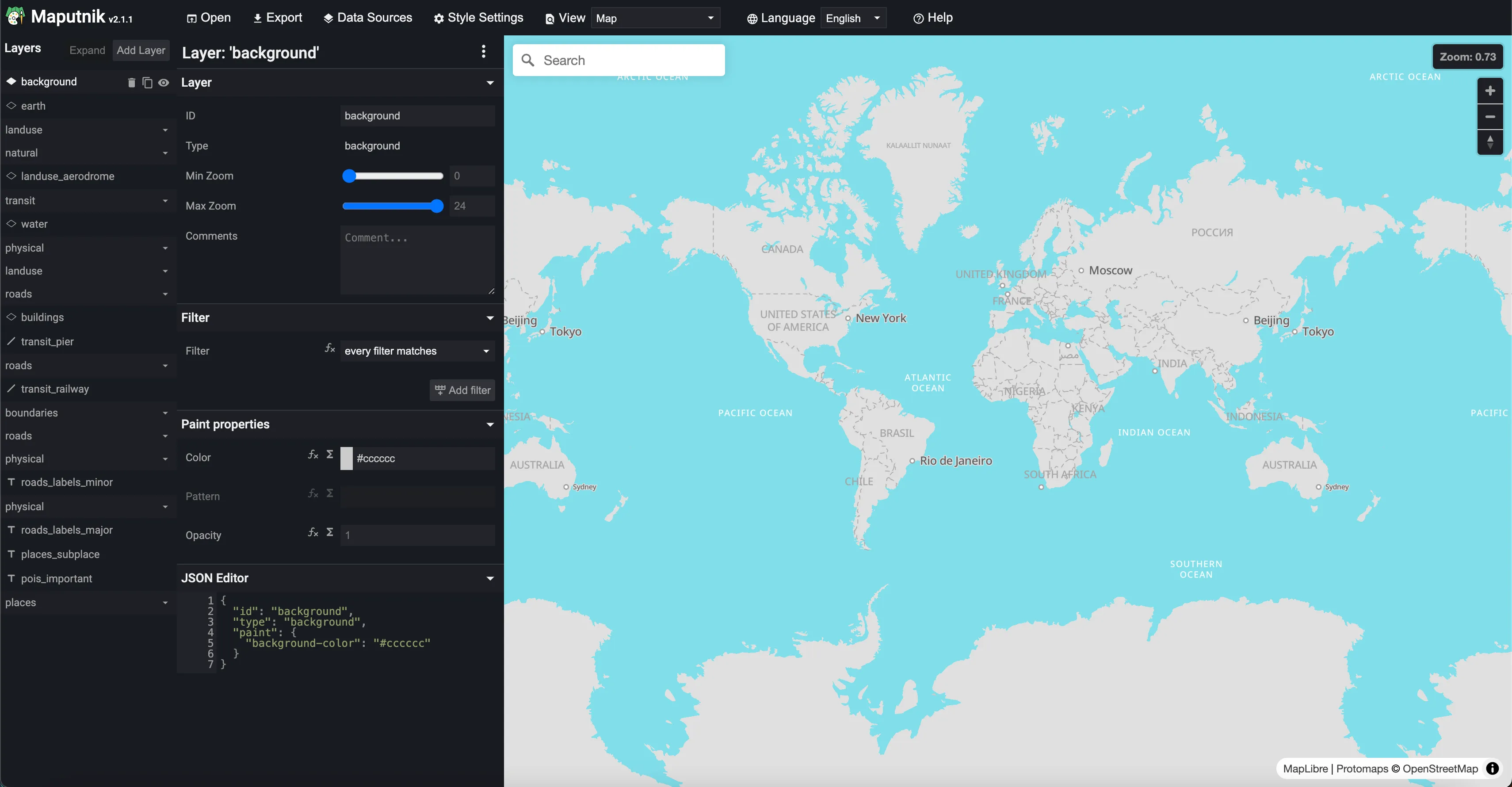Viewport: 1512px width, 787px height.
Task: Duplicate the background layer using copy icon
Action: (147, 83)
